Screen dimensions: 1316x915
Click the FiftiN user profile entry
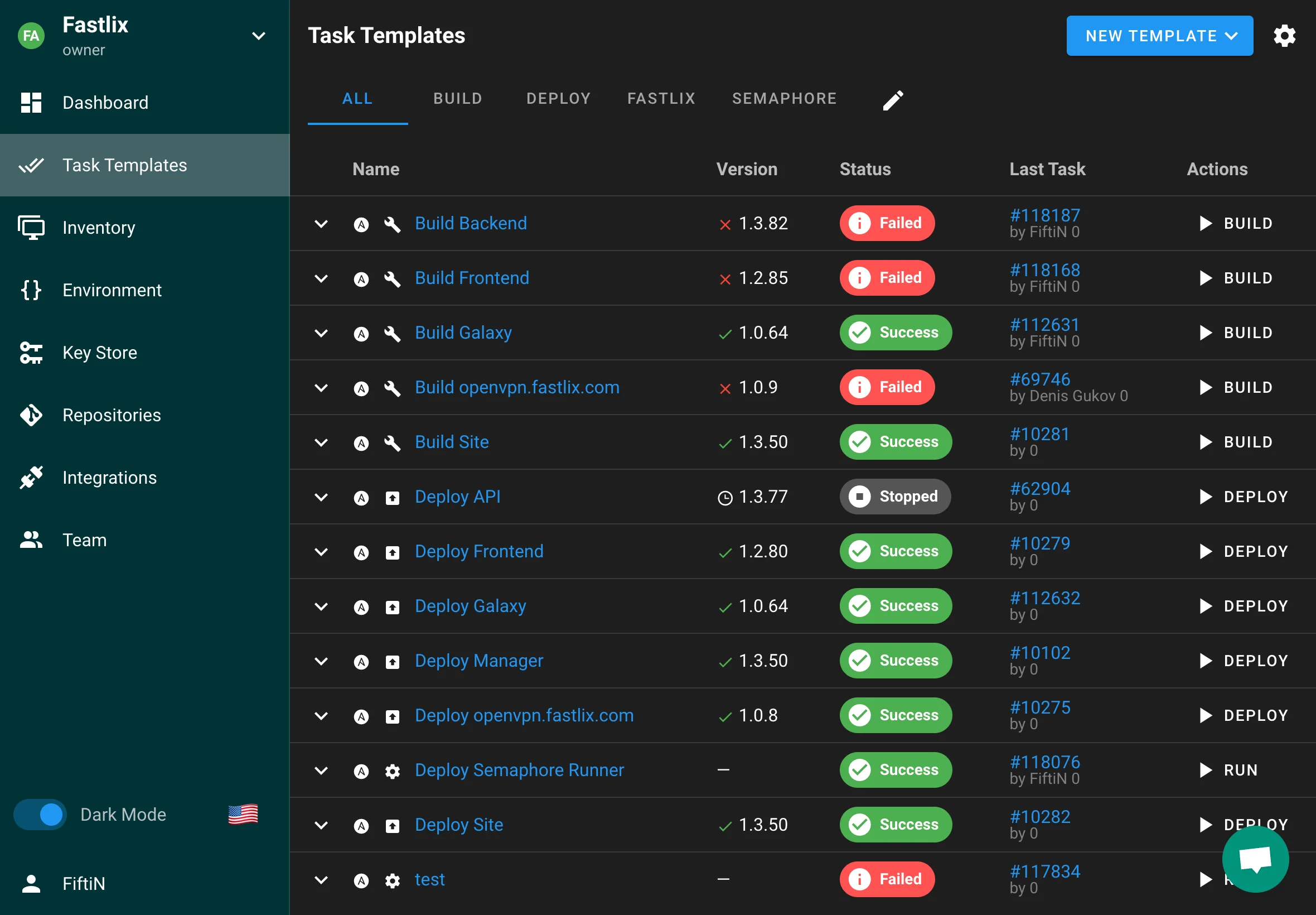84,883
